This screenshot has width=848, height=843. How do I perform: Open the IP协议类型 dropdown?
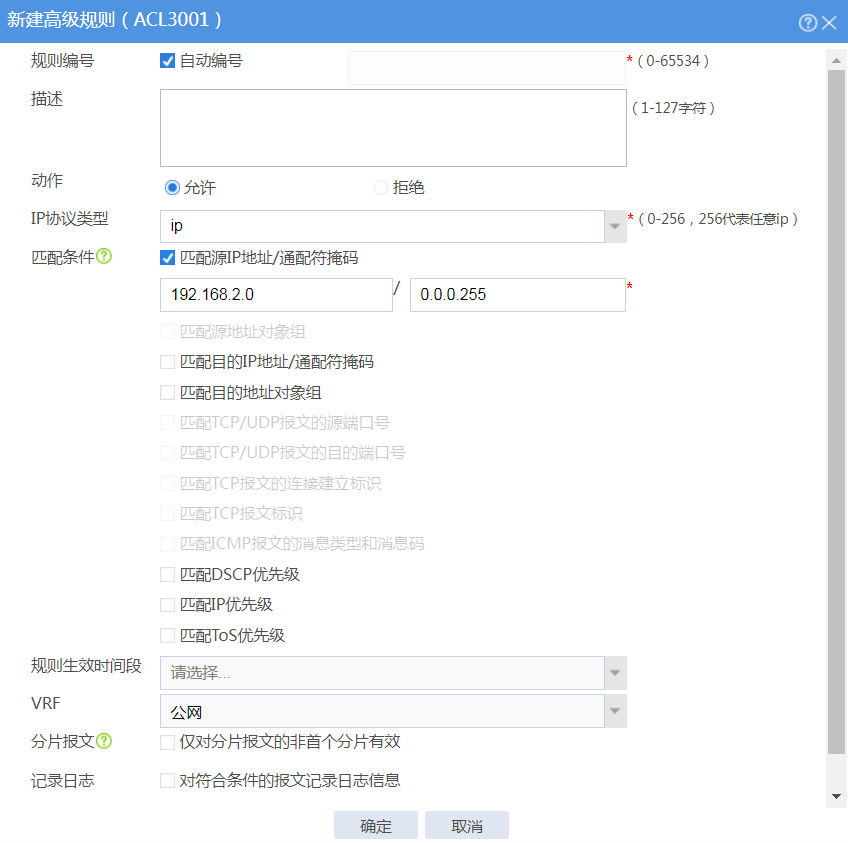615,227
